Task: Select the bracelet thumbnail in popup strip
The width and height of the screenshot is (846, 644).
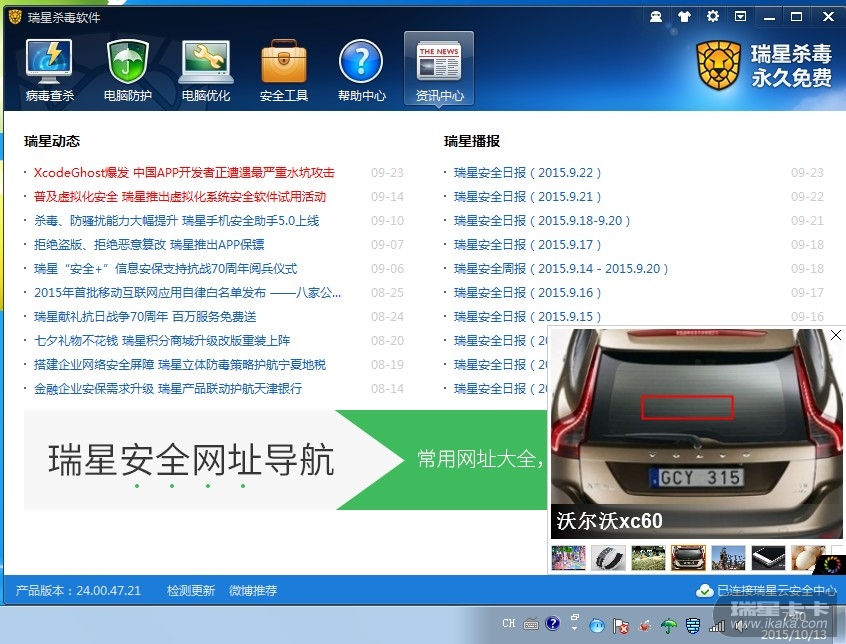Action: point(608,557)
